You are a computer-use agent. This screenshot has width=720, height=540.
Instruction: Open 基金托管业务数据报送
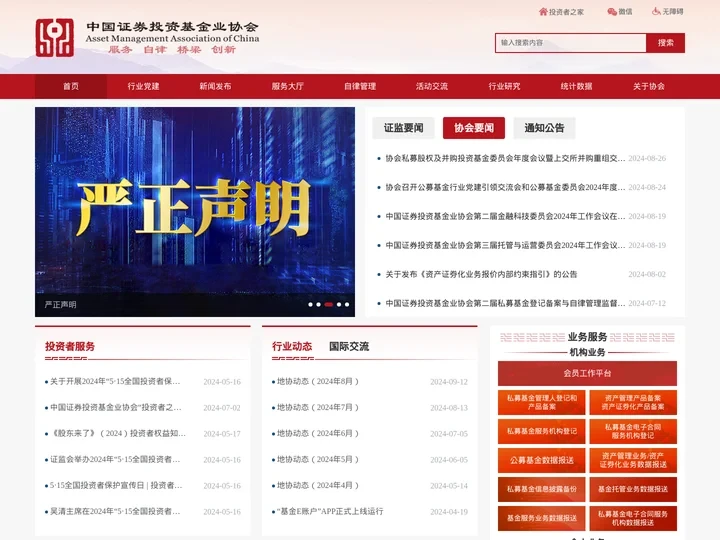click(x=633, y=489)
